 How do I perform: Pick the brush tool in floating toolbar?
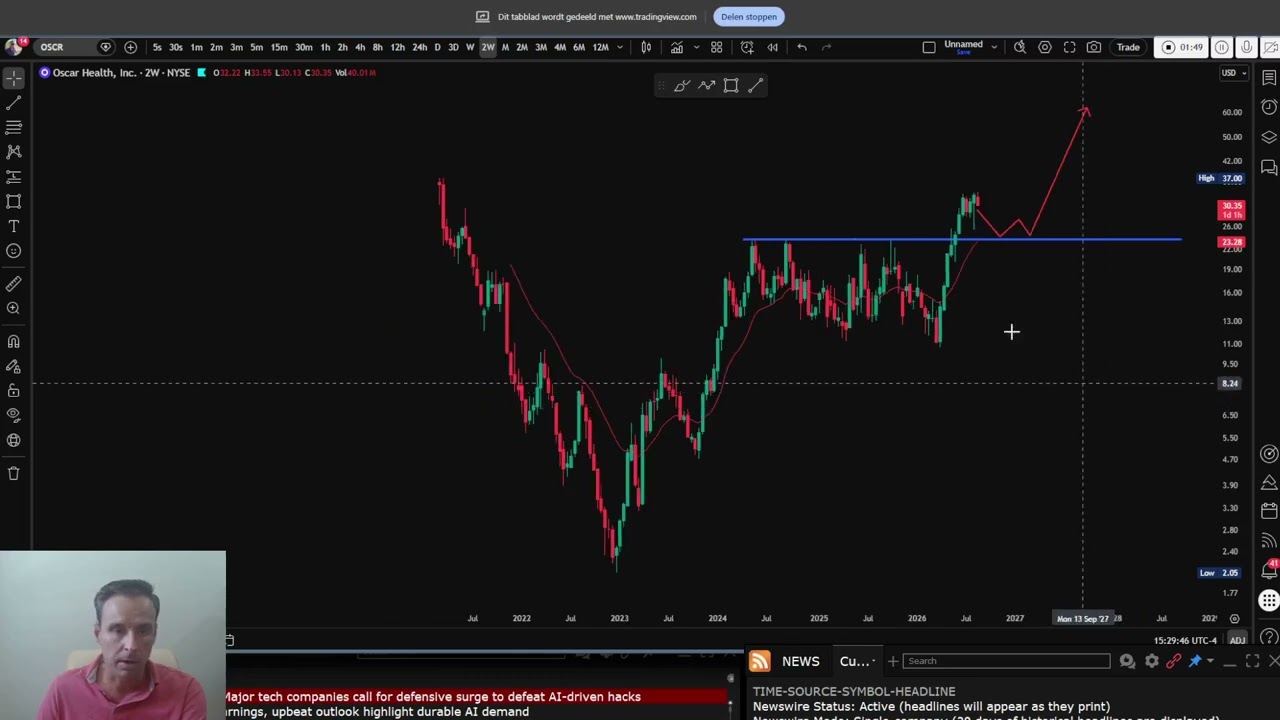[x=682, y=86]
